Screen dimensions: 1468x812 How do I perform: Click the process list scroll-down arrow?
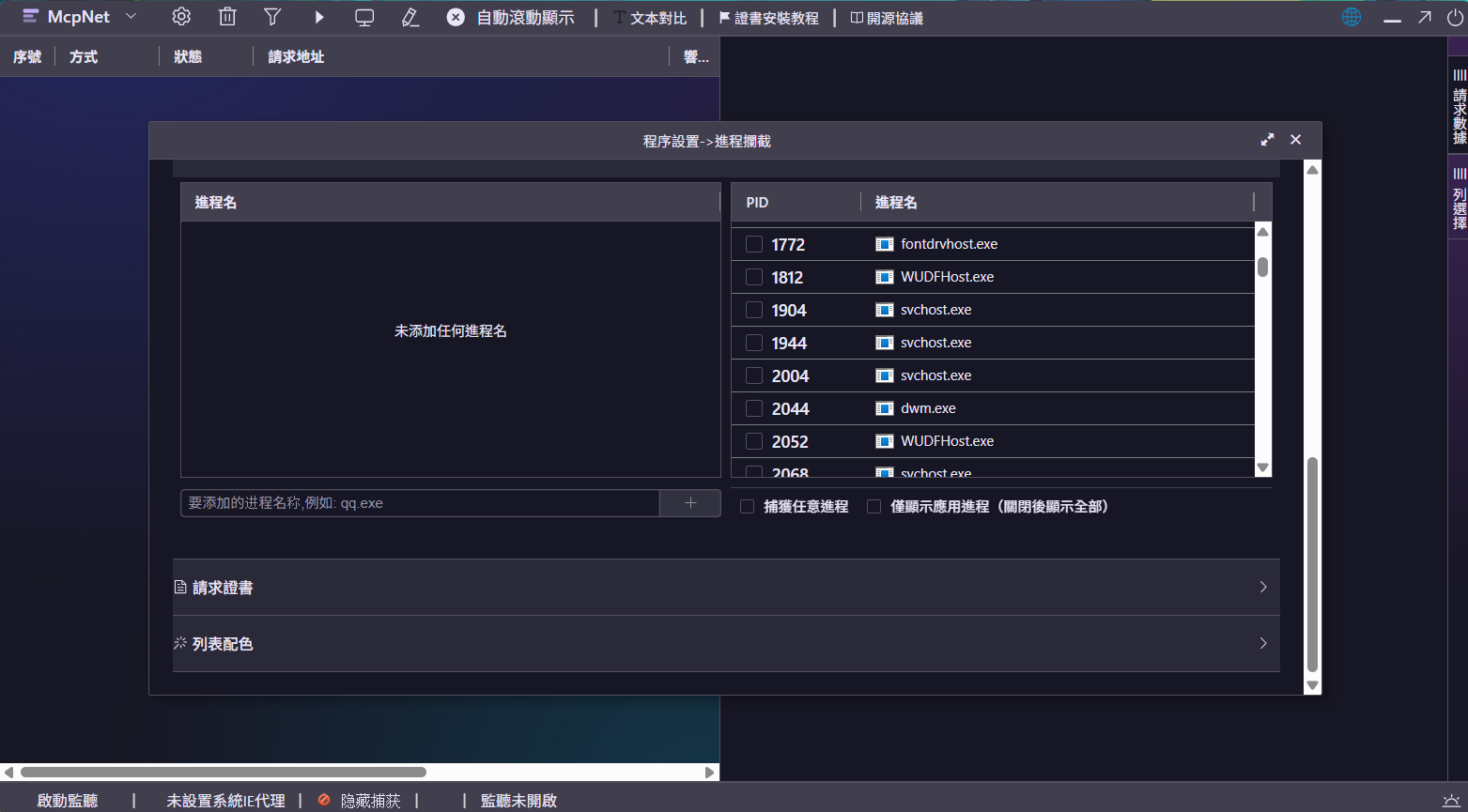click(x=1263, y=467)
